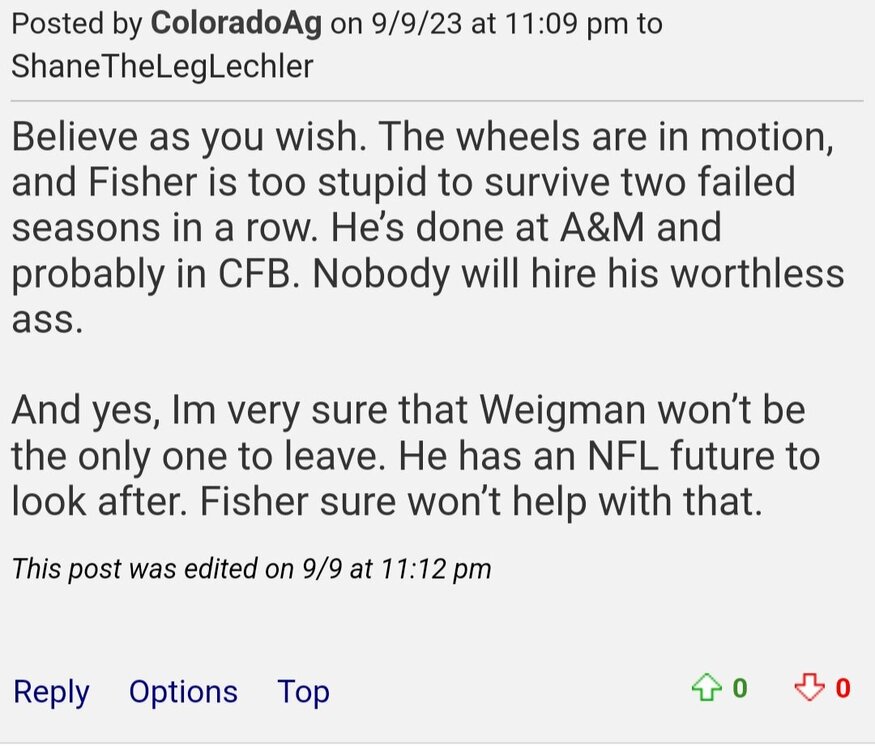View the ShaneTheLegLechler recipient name

click(161, 65)
